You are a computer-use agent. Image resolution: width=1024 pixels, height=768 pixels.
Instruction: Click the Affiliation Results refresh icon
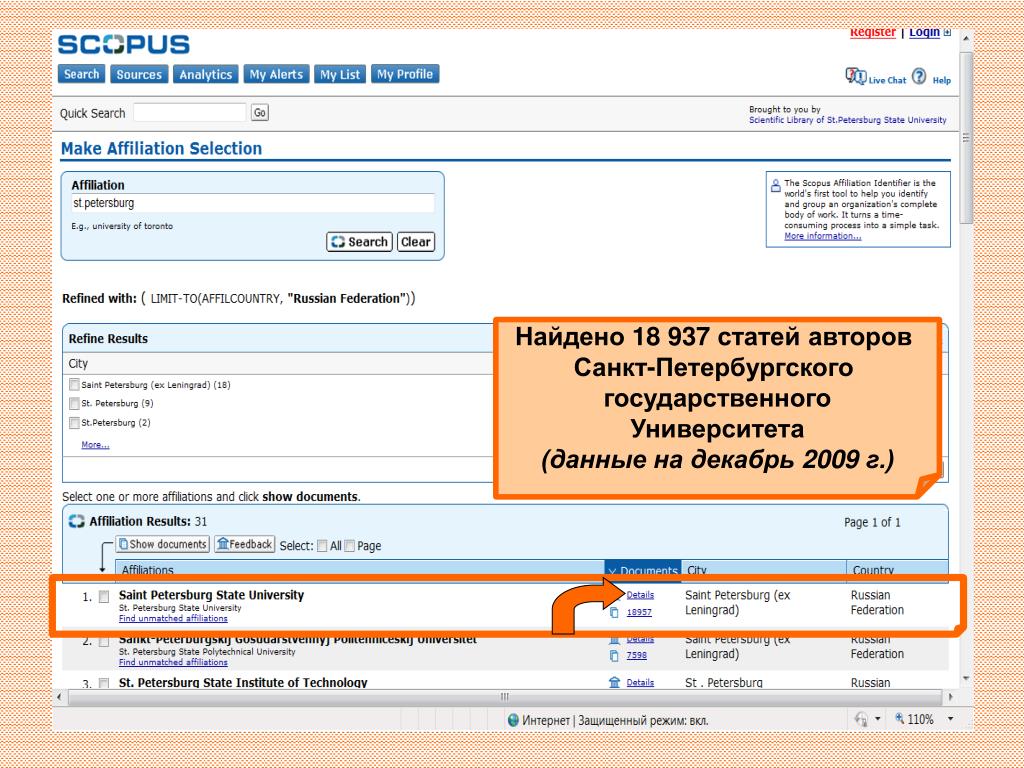[x=76, y=521]
